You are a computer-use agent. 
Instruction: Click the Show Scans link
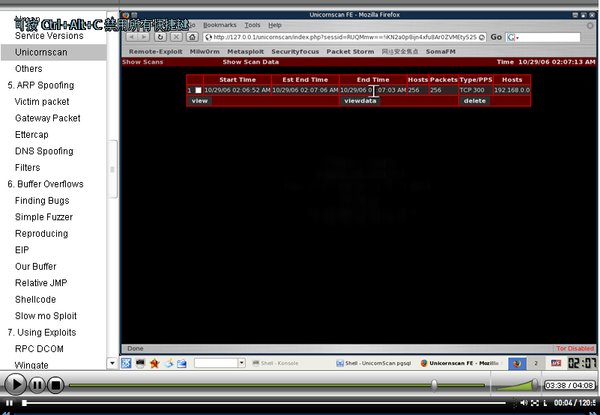[x=142, y=62]
